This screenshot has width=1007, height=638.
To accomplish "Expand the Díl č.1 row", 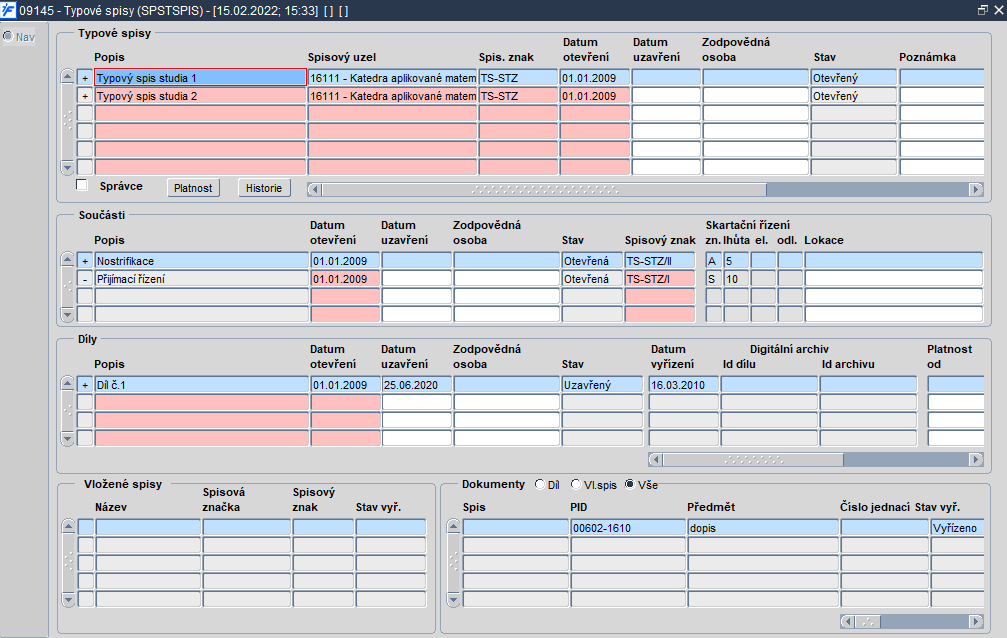I will point(85,385).
